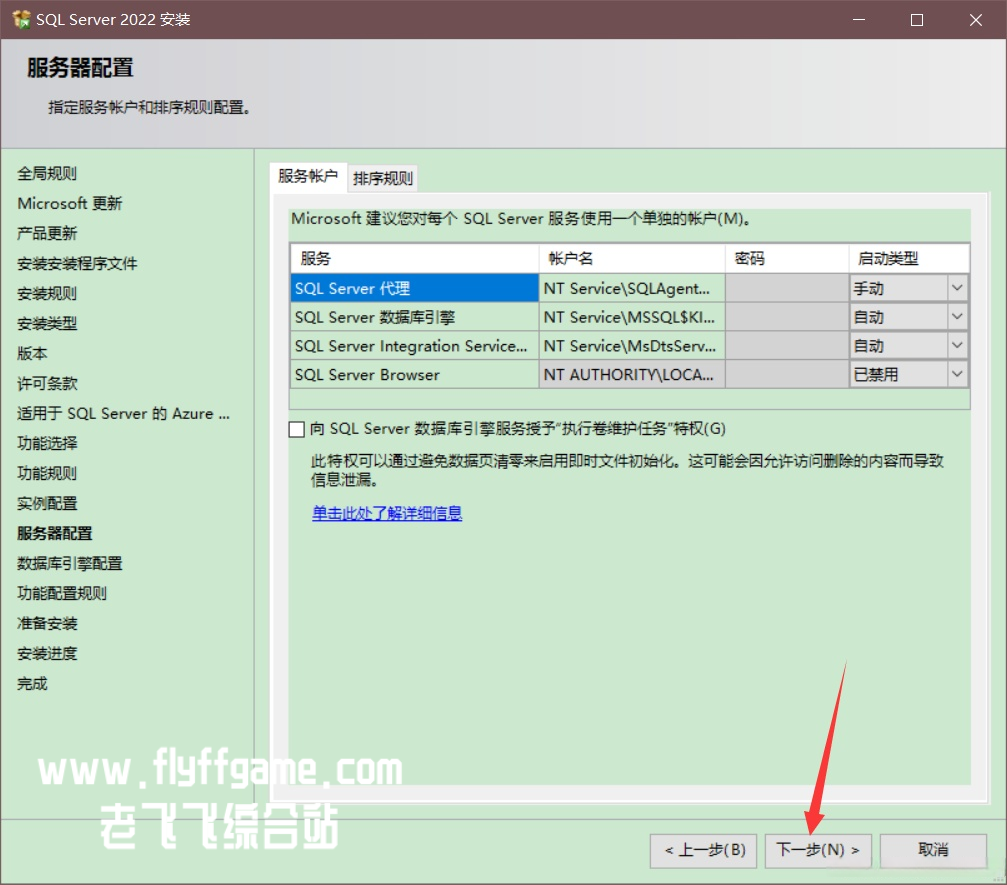1007x885 pixels.
Task: Click password field for SQL Server 代理
Action: (x=787, y=288)
